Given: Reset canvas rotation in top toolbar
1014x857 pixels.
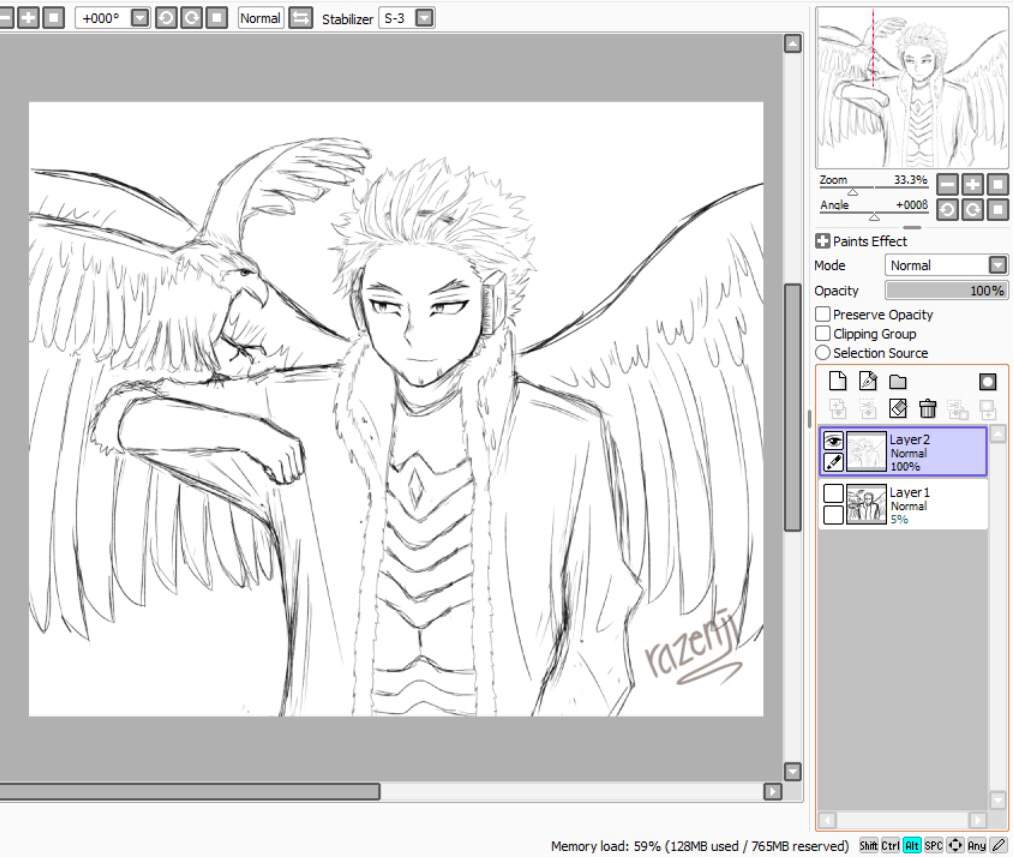Looking at the screenshot, I should pyautogui.click(x=217, y=17).
